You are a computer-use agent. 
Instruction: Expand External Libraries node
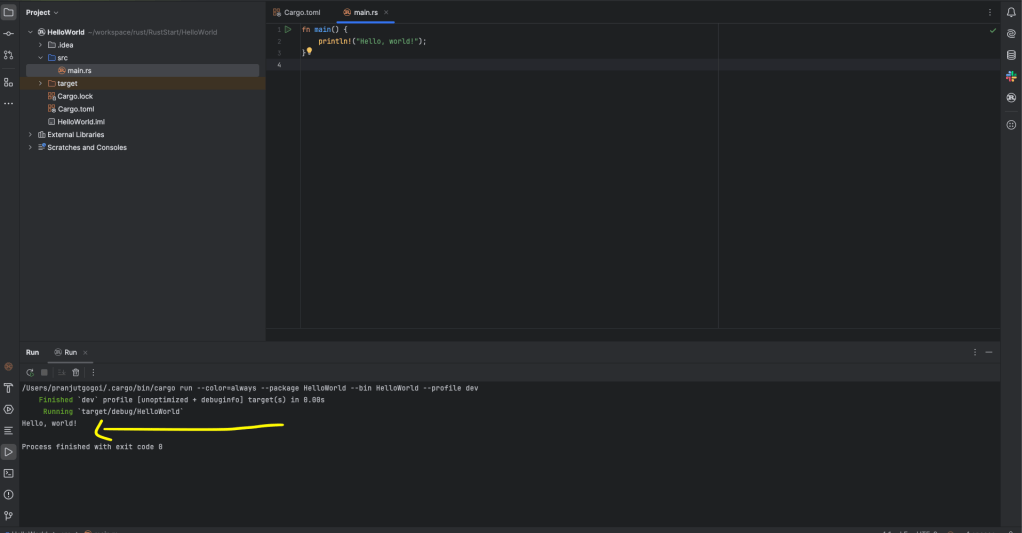[x=30, y=135]
